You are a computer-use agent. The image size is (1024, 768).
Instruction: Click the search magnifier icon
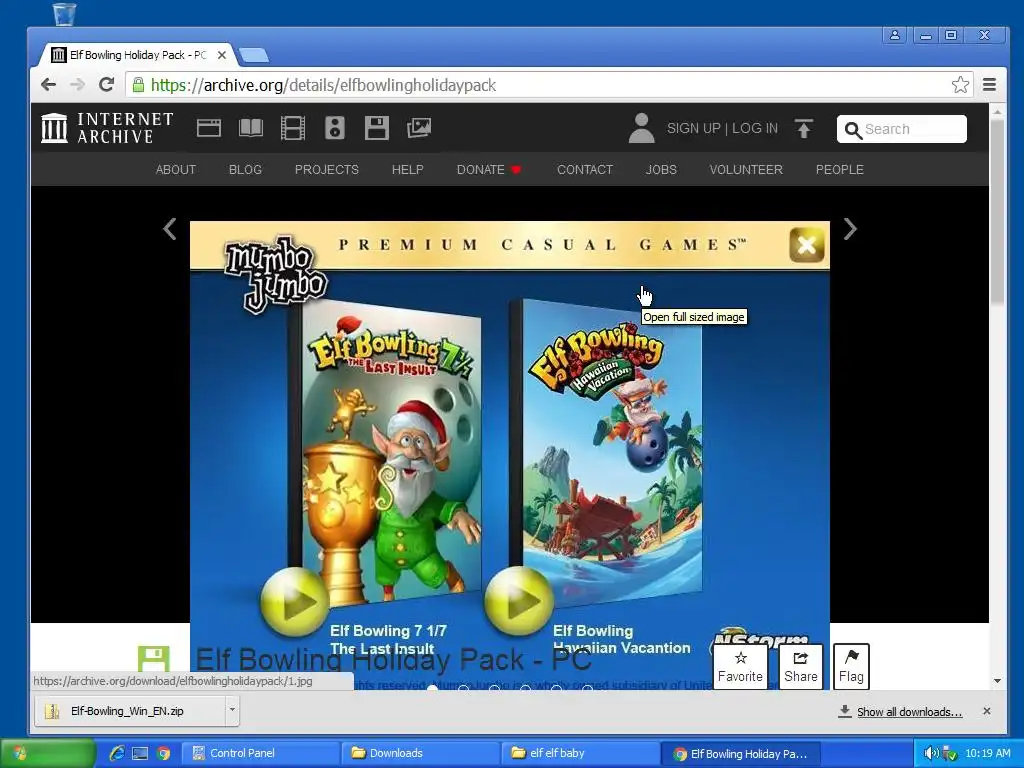(852, 130)
